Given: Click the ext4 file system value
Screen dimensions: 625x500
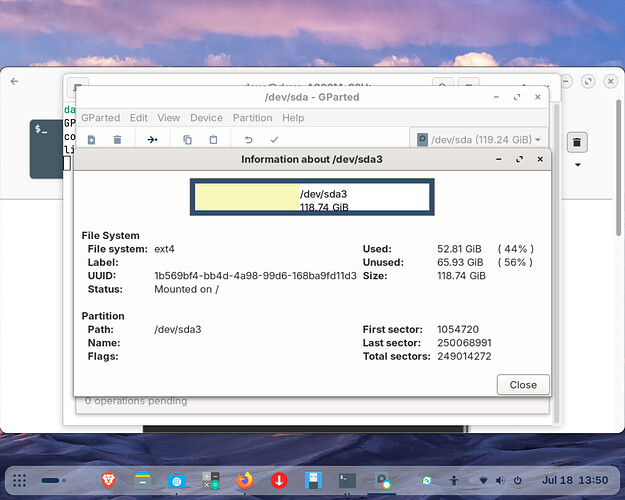Looking at the screenshot, I should coord(164,249).
